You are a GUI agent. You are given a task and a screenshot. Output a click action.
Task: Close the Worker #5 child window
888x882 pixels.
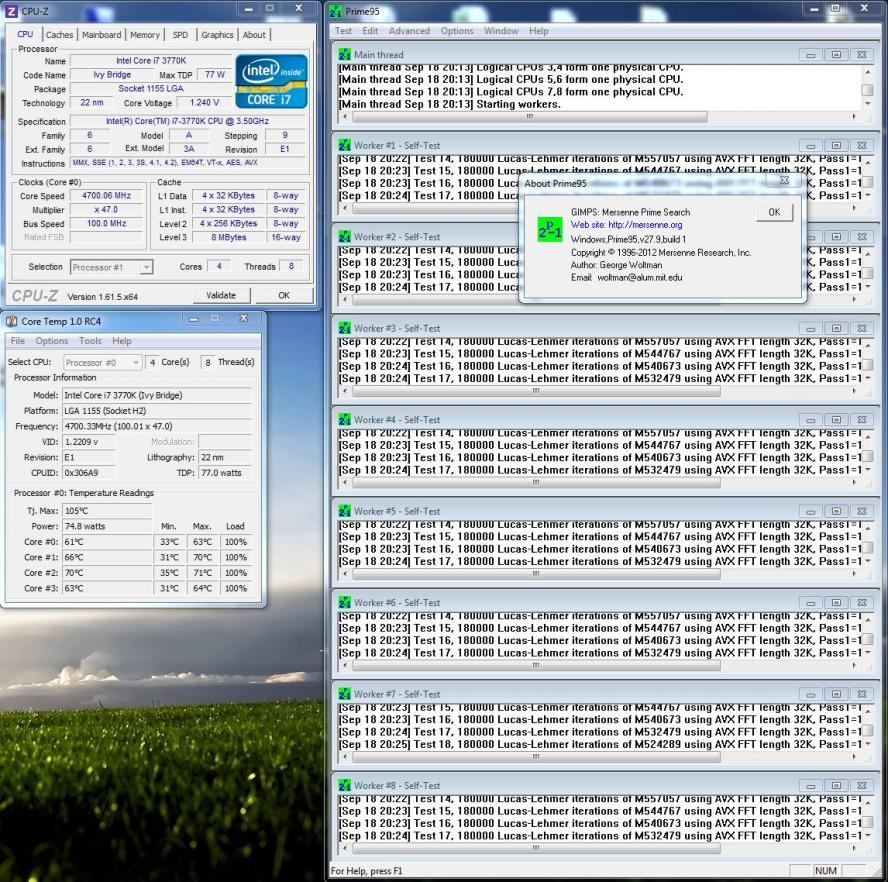pyautogui.click(x=861, y=512)
